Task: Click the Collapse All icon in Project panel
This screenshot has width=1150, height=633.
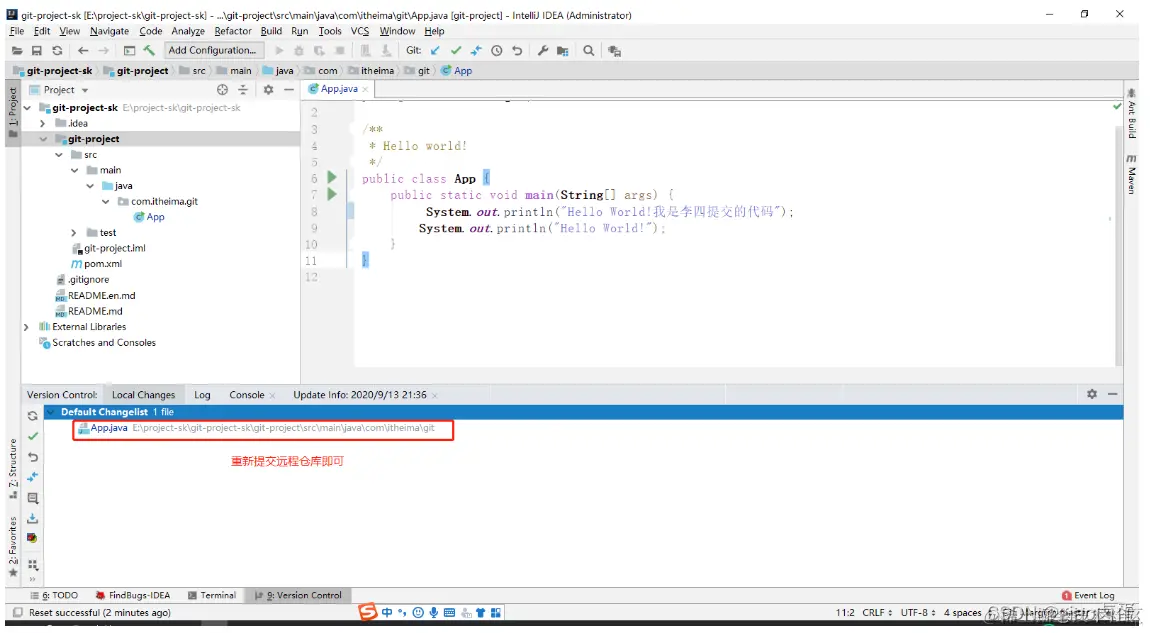Action: point(243,89)
